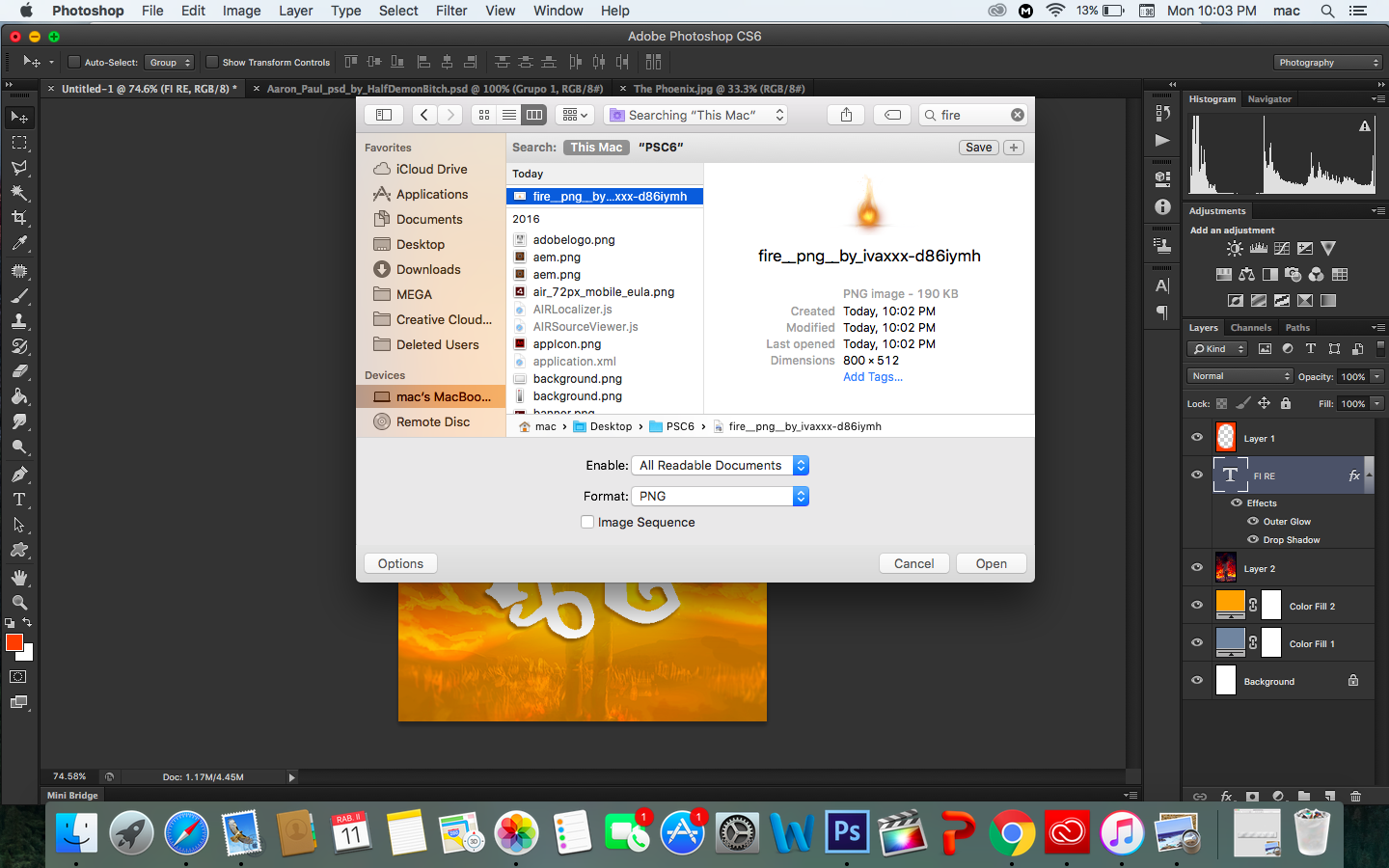Switch file dialog to icon view
The height and width of the screenshot is (868, 1389).
point(484,115)
